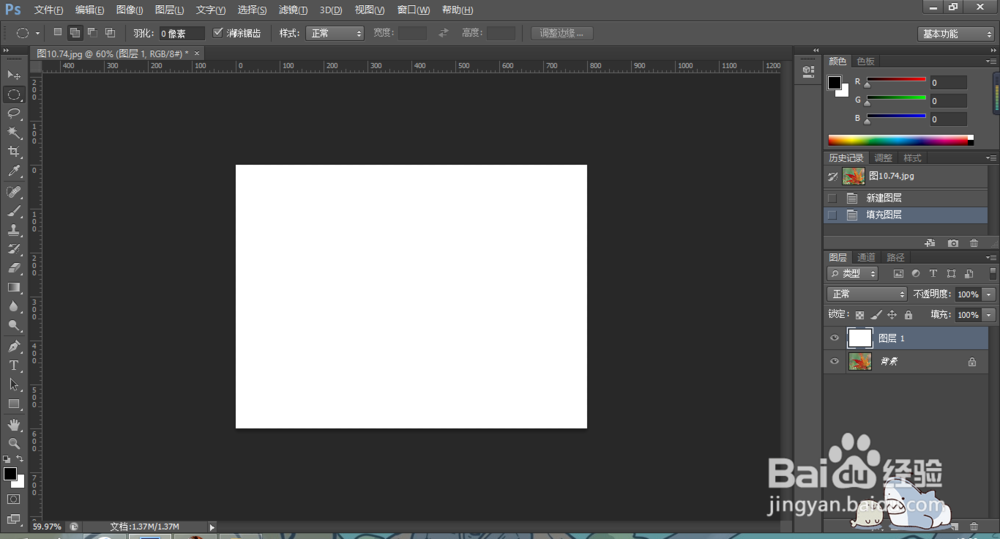Click the change screen mode icon
Screen dimensions: 1000x539
(13, 519)
